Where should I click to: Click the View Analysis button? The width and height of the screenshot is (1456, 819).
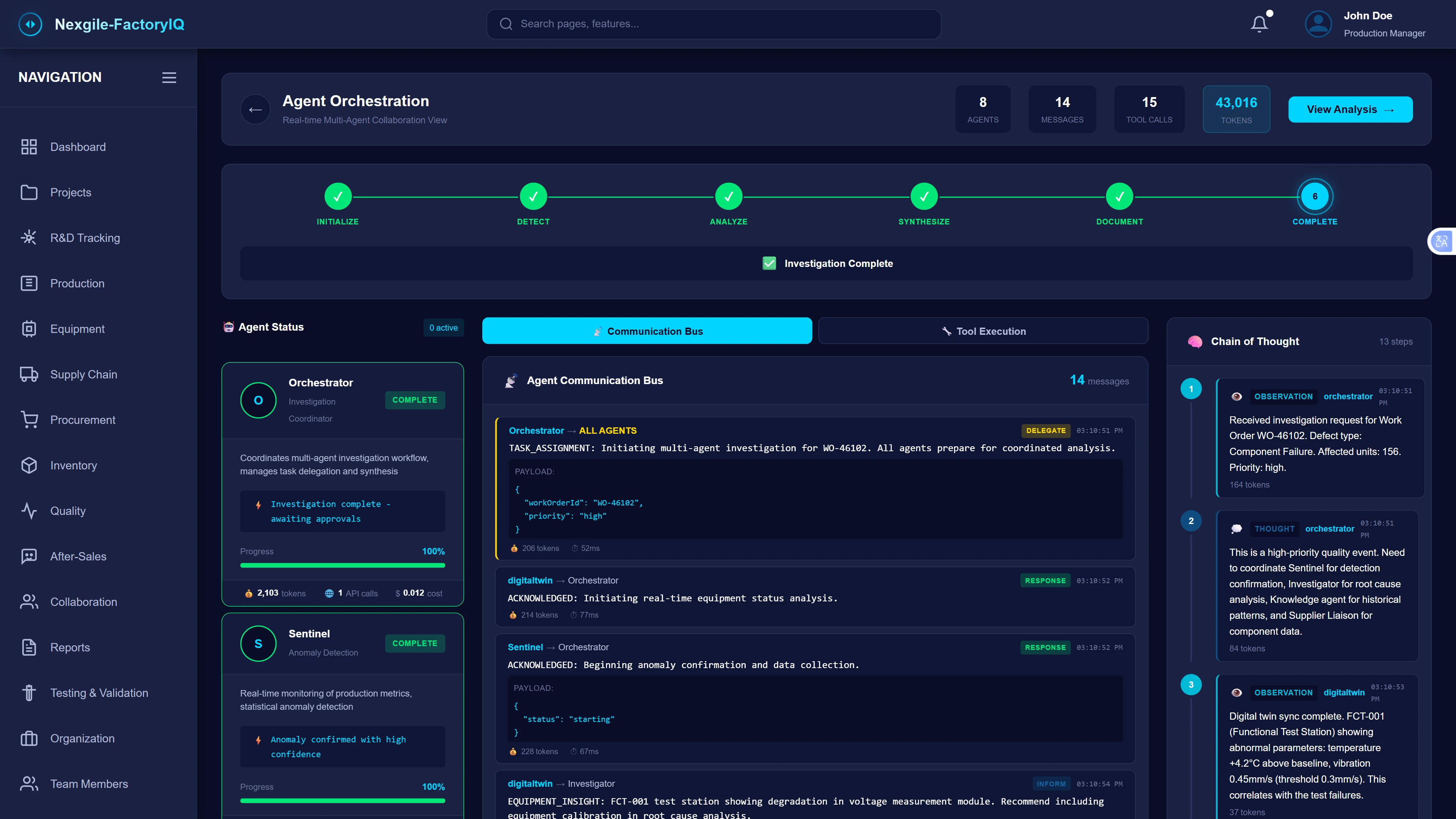[1350, 109]
